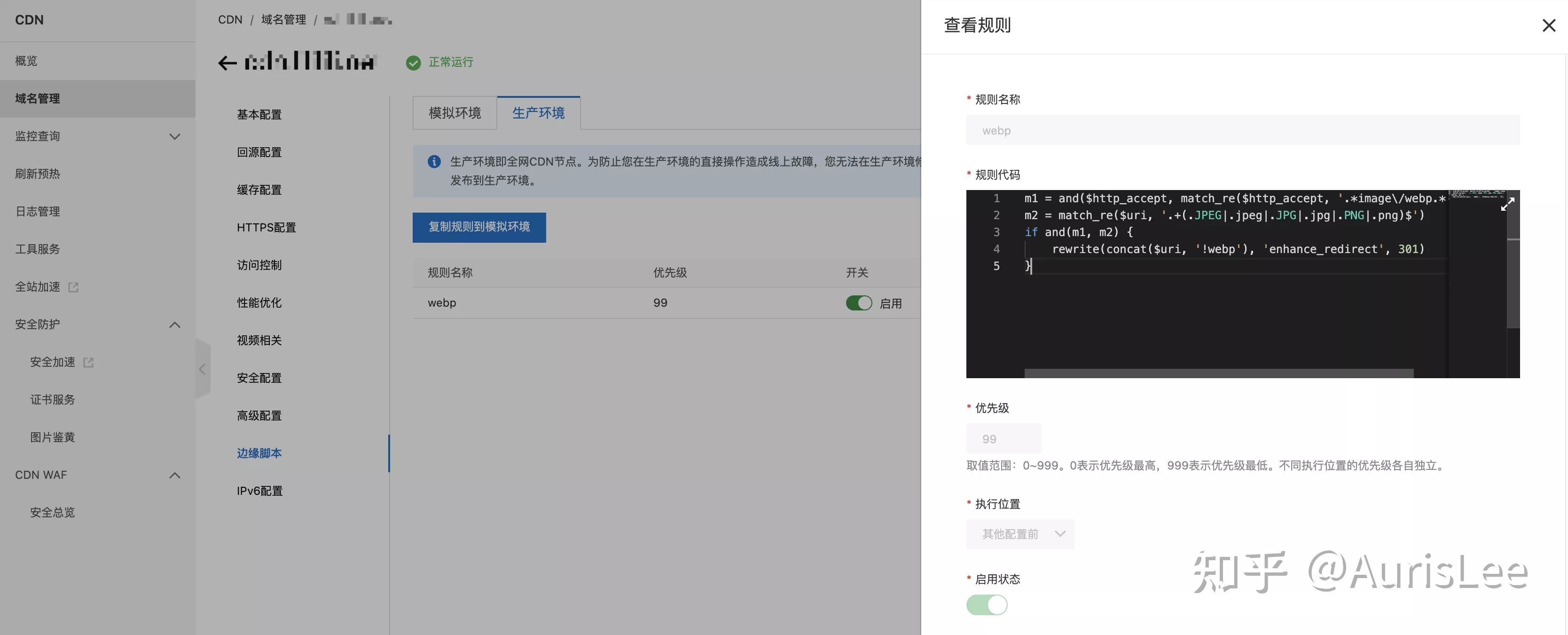This screenshot has width=1568, height=635.
Task: Switch to the 模拟环境 tab
Action: [455, 113]
